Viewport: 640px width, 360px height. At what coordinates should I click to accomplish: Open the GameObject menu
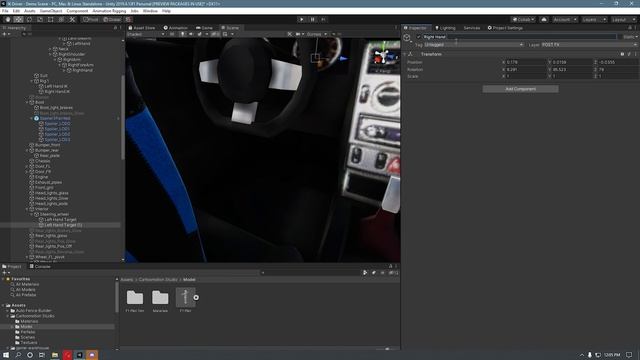tap(51, 11)
